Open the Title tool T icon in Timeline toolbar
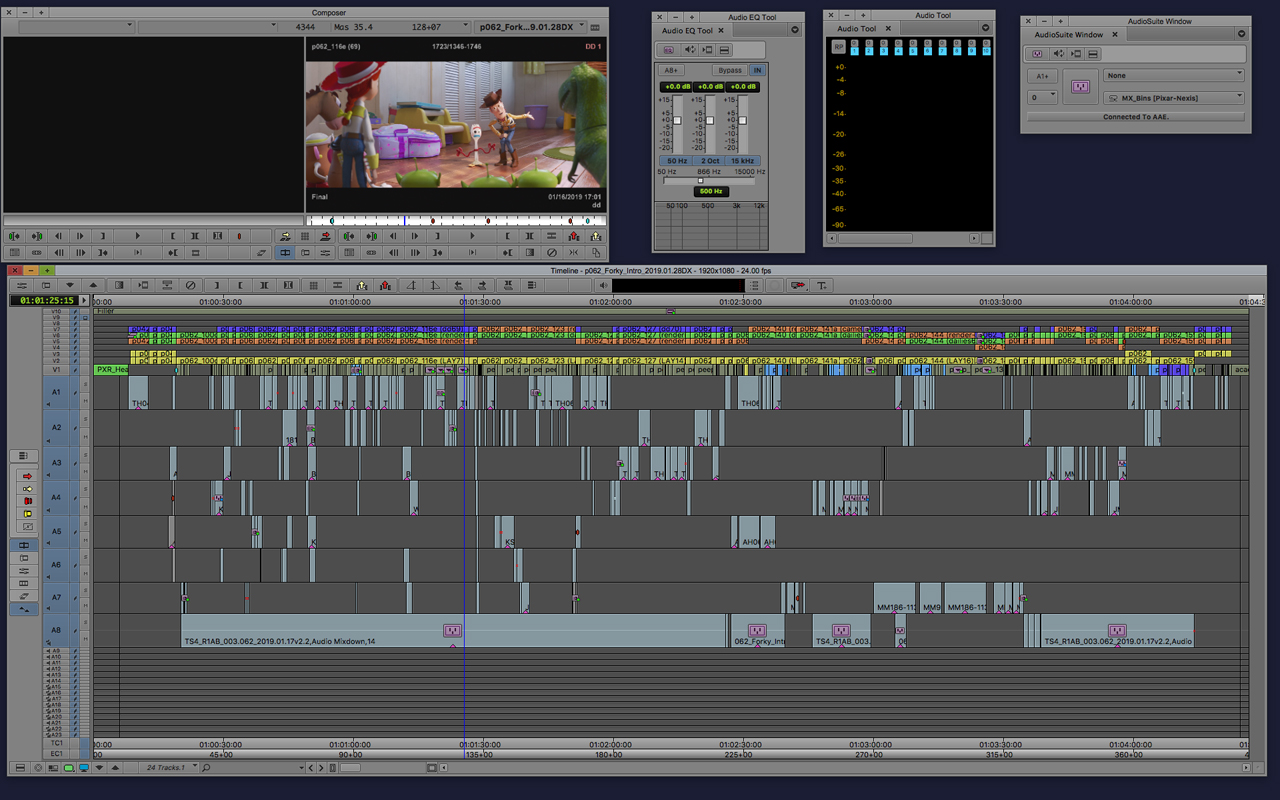This screenshot has height=800, width=1280. pos(822,285)
